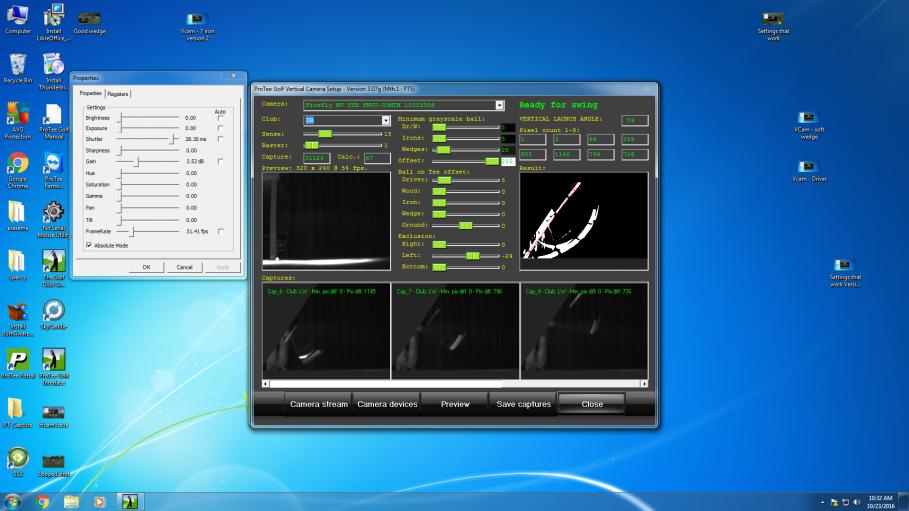Launch Google Chrome from the desktop icon
909x511 pixels.
point(17,171)
